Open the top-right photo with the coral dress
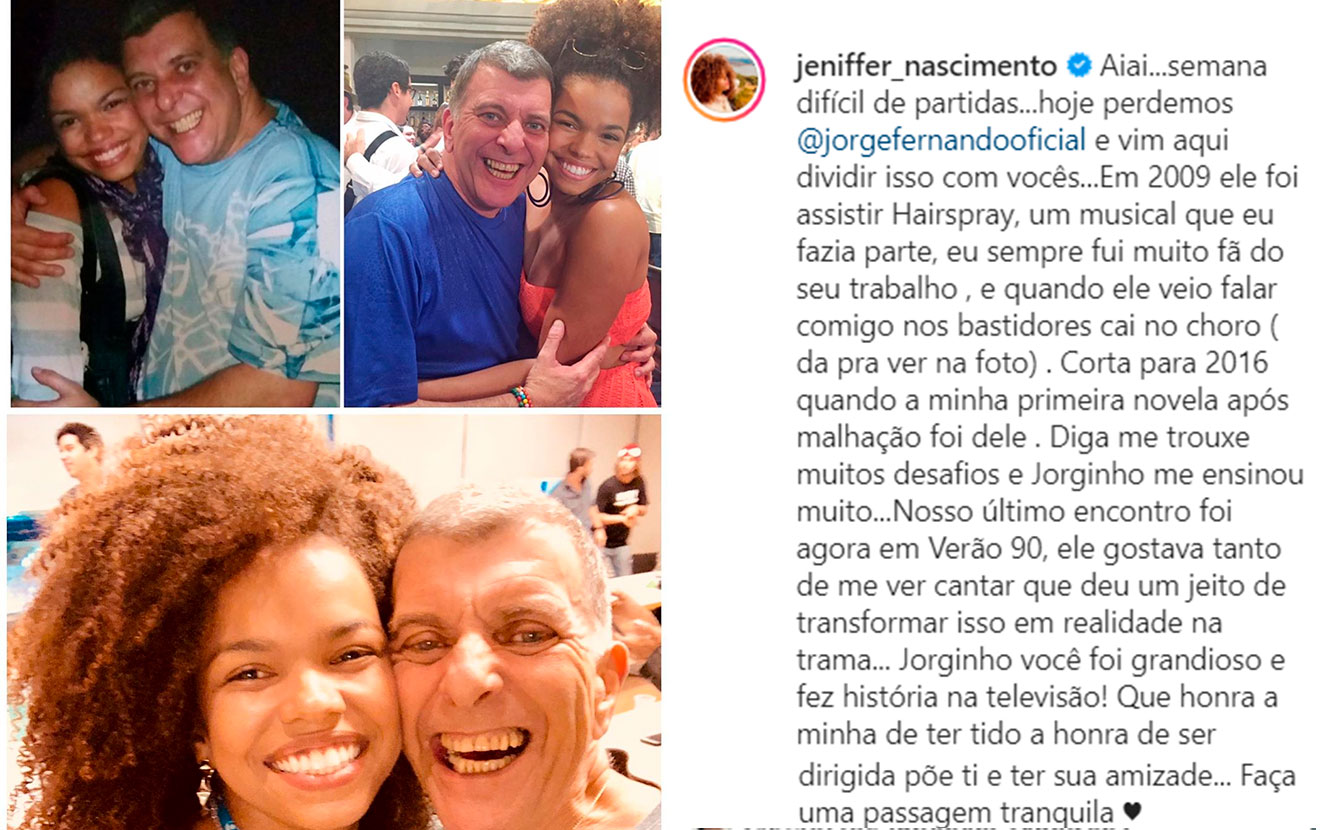1335x830 pixels. pyautogui.click(x=502, y=203)
